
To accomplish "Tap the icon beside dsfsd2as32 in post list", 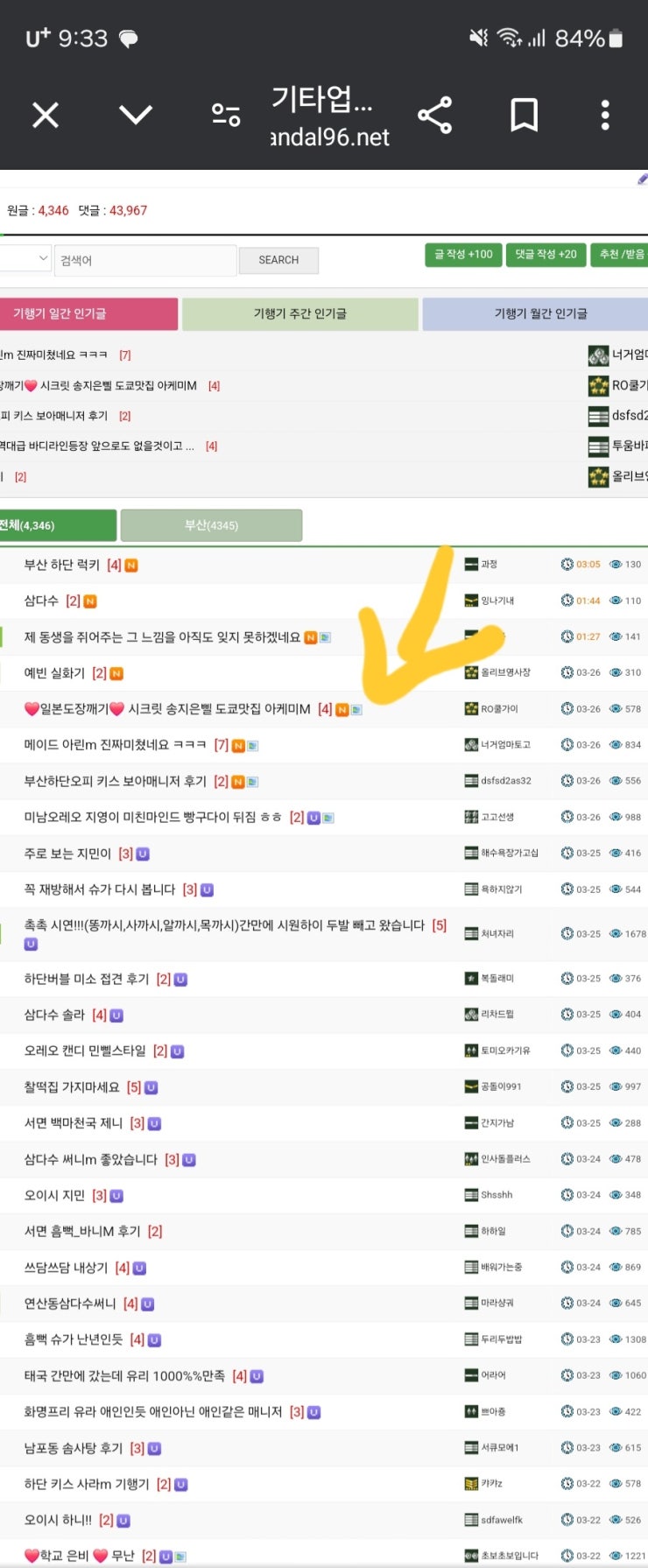I will [471, 780].
